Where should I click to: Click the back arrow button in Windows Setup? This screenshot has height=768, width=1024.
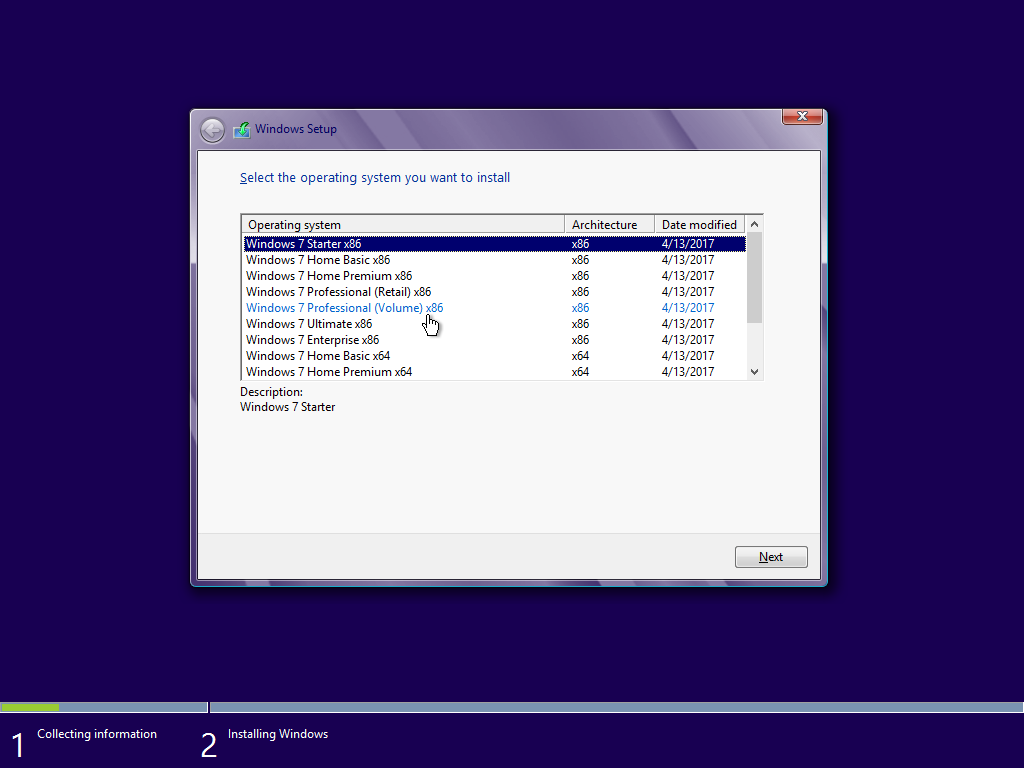[212, 130]
